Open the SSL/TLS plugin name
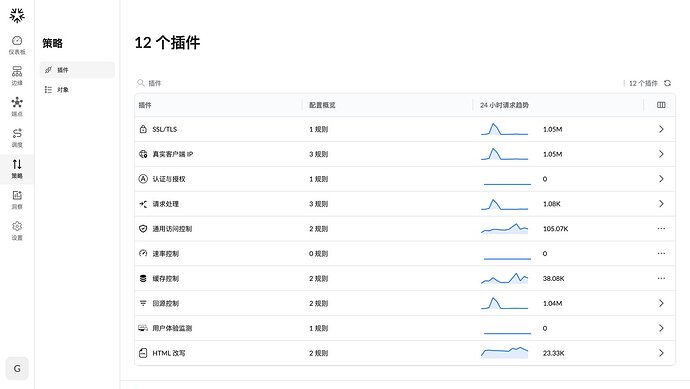The image size is (690, 389). (x=165, y=129)
